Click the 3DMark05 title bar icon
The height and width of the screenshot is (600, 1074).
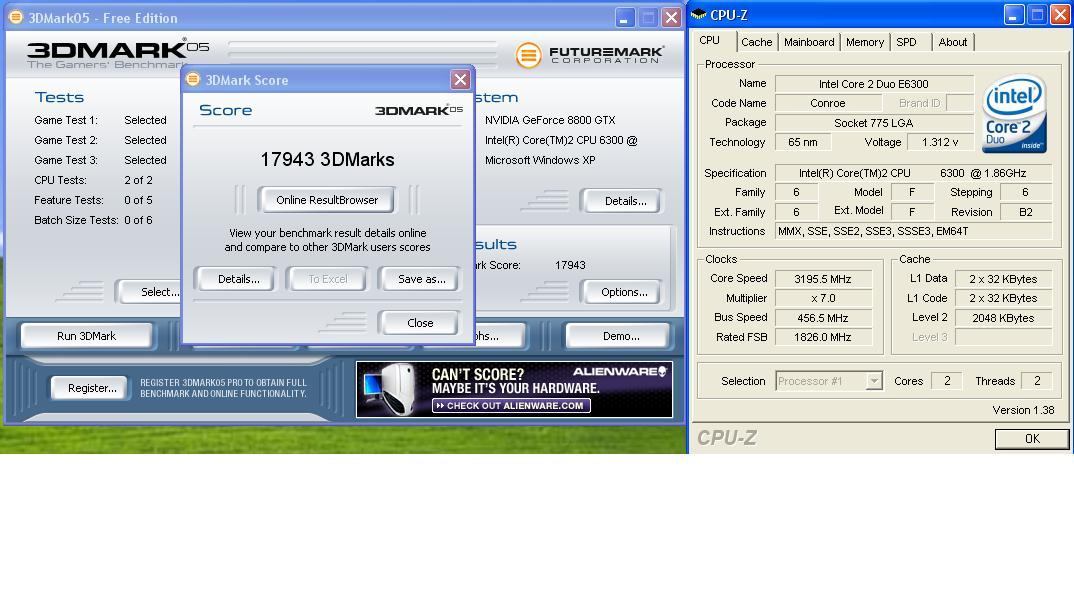click(x=15, y=17)
